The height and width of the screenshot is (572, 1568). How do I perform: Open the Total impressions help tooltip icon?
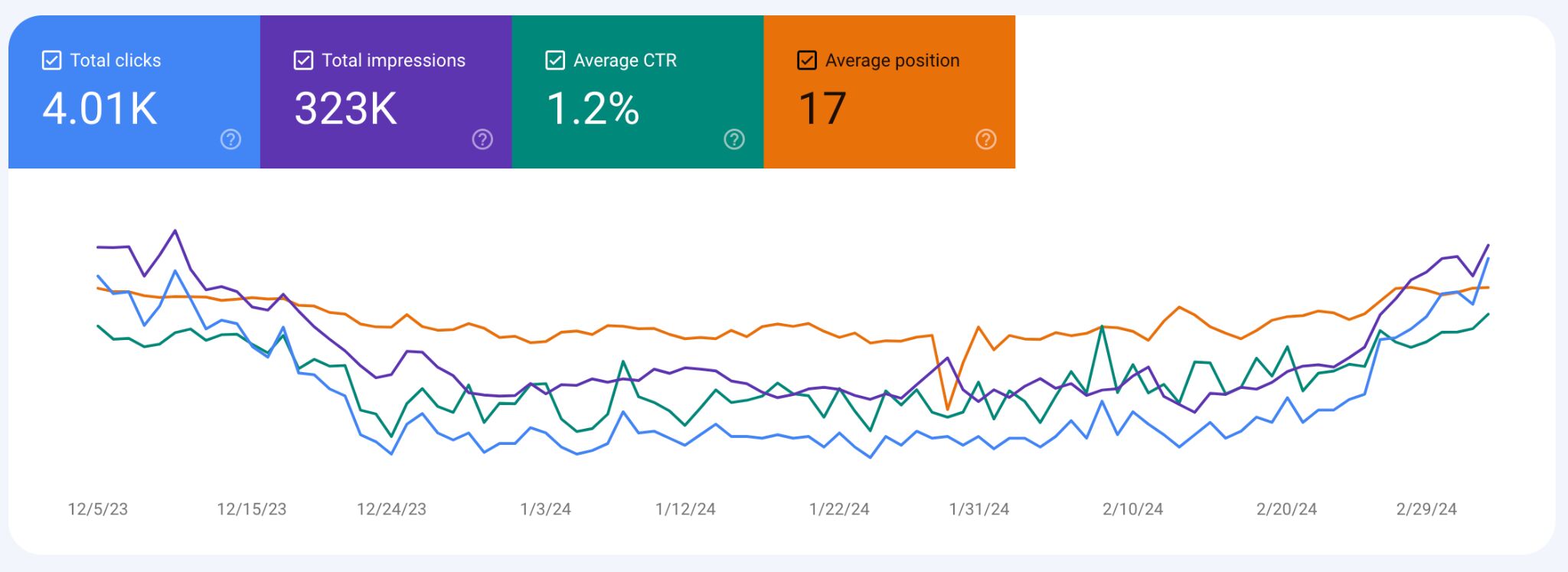[x=482, y=139]
